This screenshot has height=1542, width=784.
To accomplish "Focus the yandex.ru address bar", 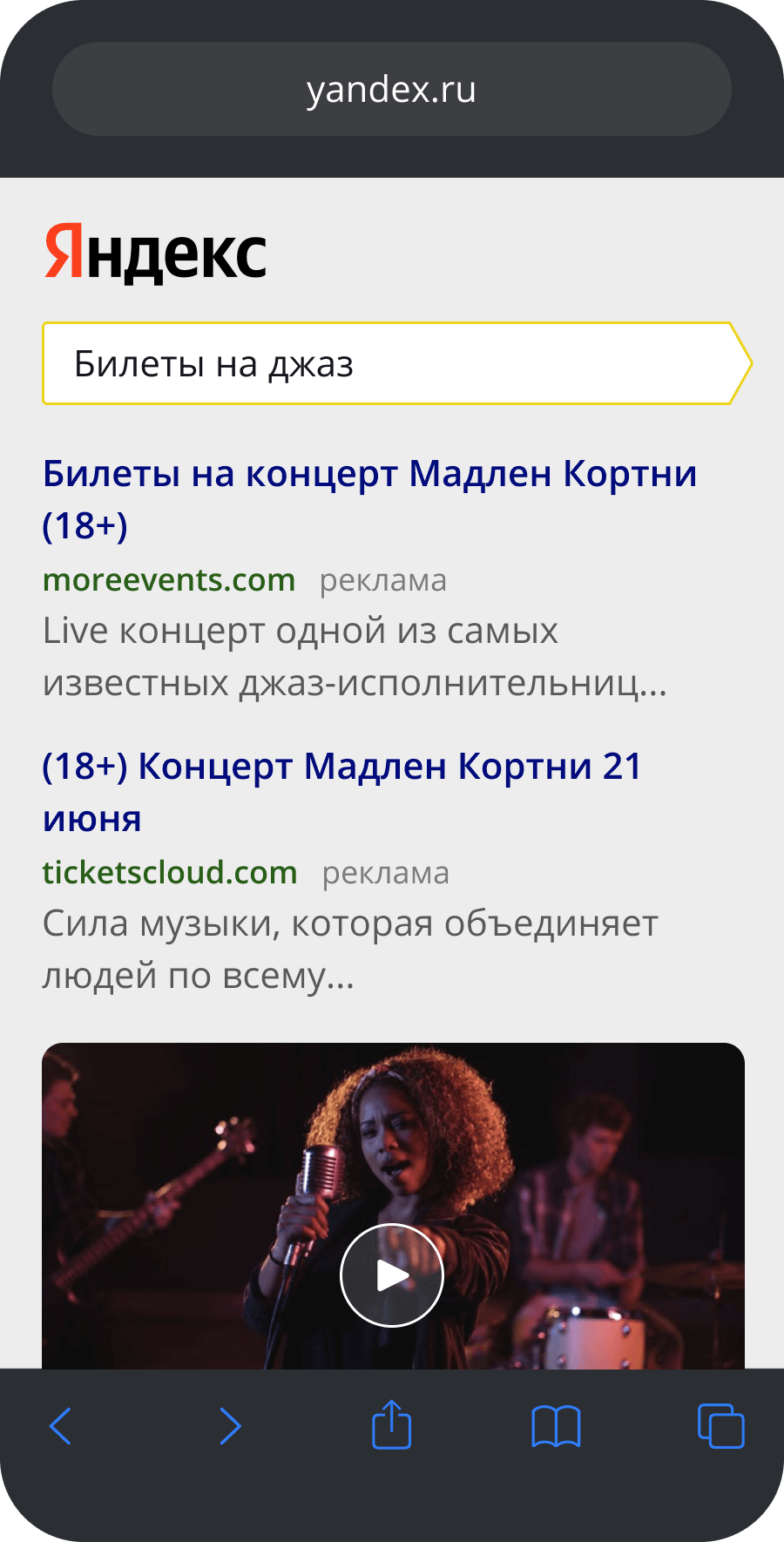I will pos(392,89).
